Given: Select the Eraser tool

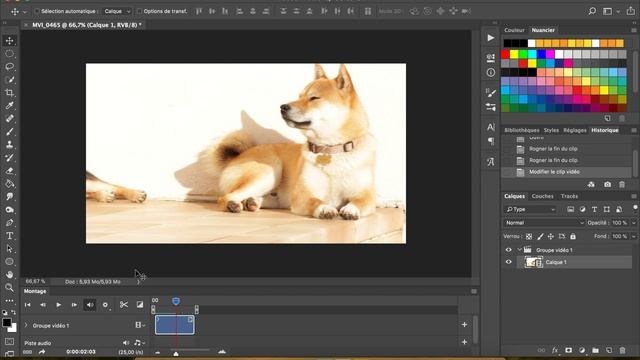Looking at the screenshot, I should coord(9,171).
